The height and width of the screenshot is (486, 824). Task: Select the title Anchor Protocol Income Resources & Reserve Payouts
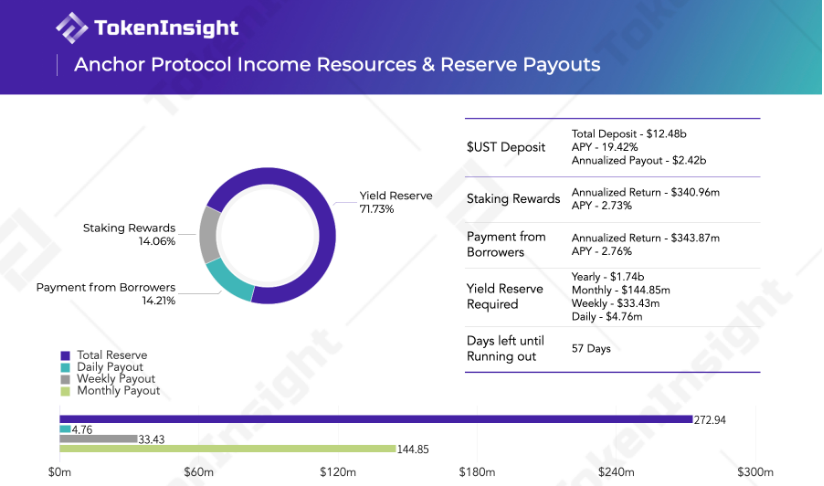[x=337, y=64]
